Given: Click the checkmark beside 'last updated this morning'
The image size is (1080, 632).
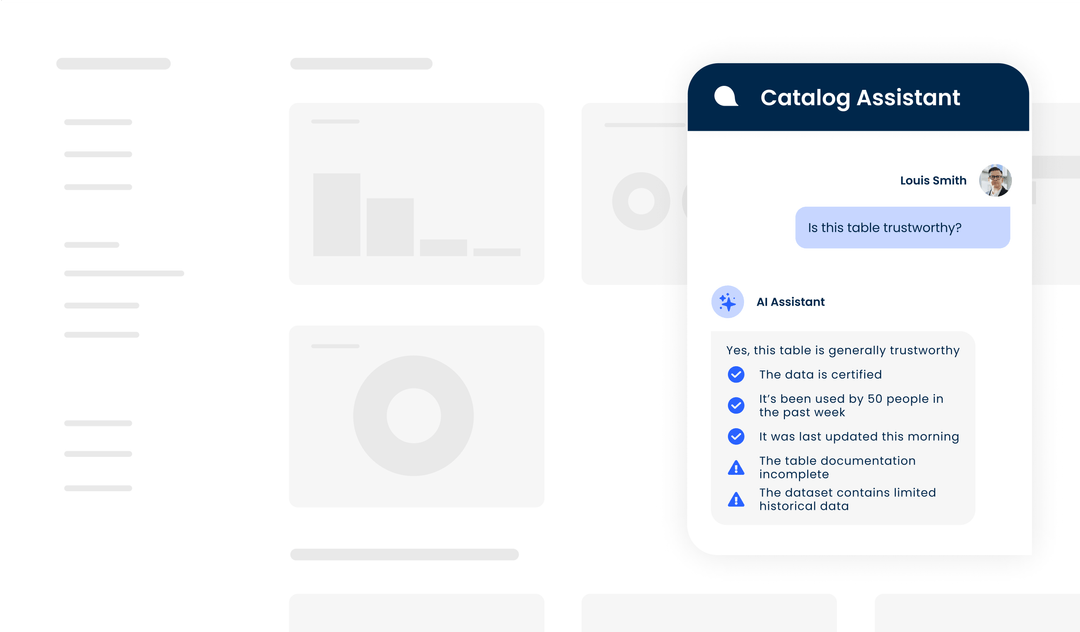Looking at the screenshot, I should pyautogui.click(x=736, y=436).
